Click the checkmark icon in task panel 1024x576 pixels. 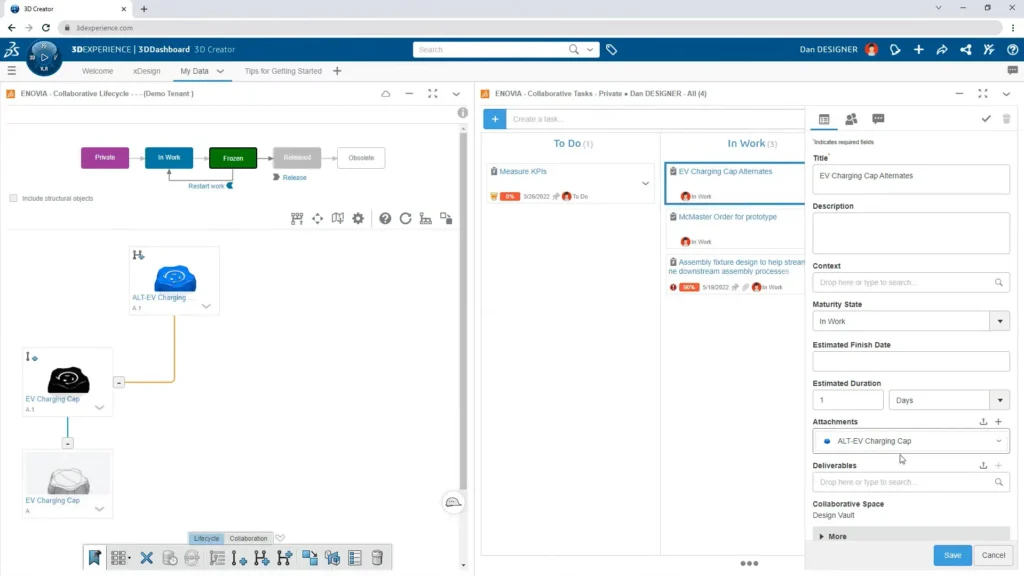pos(986,119)
